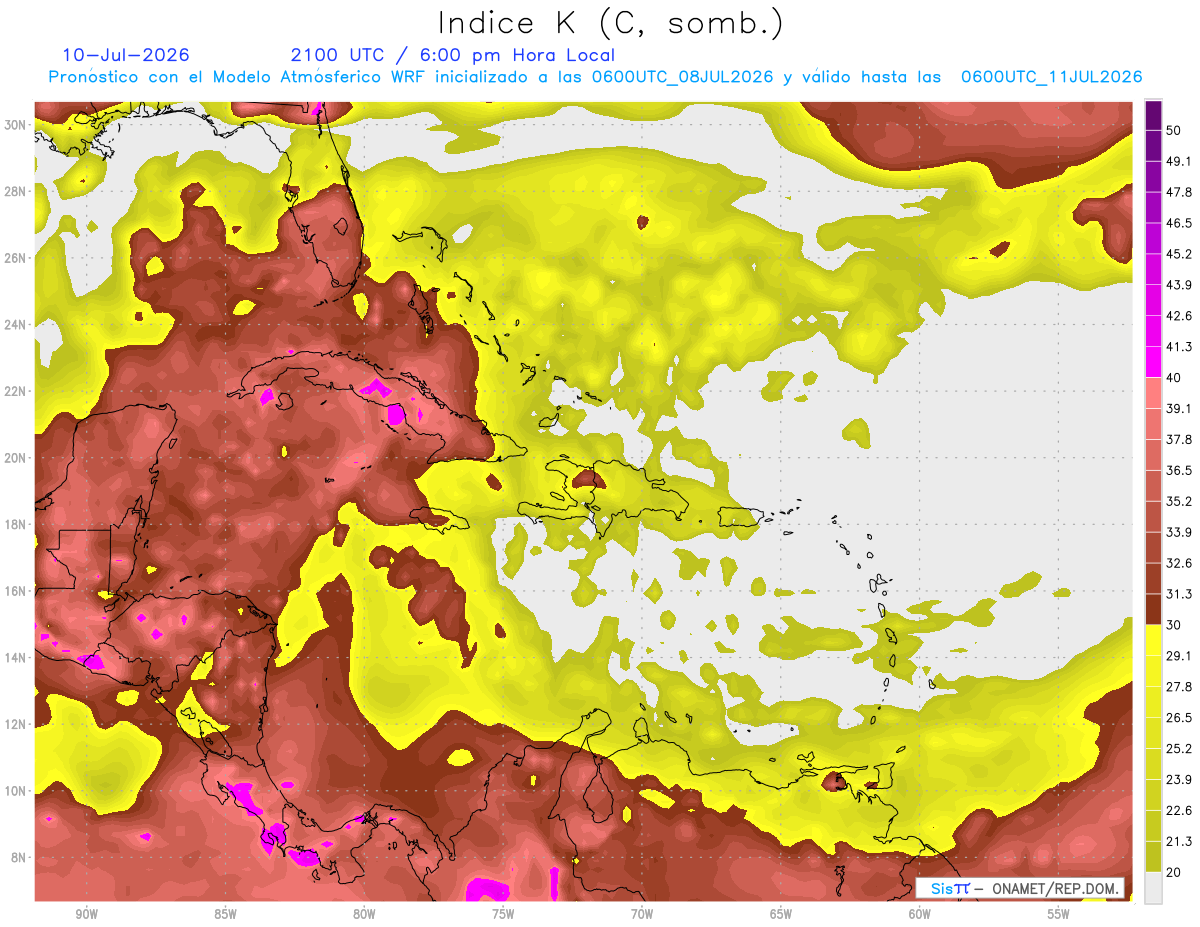Click the 75W longitude label
This screenshot has width=1200, height=927.
(503, 914)
